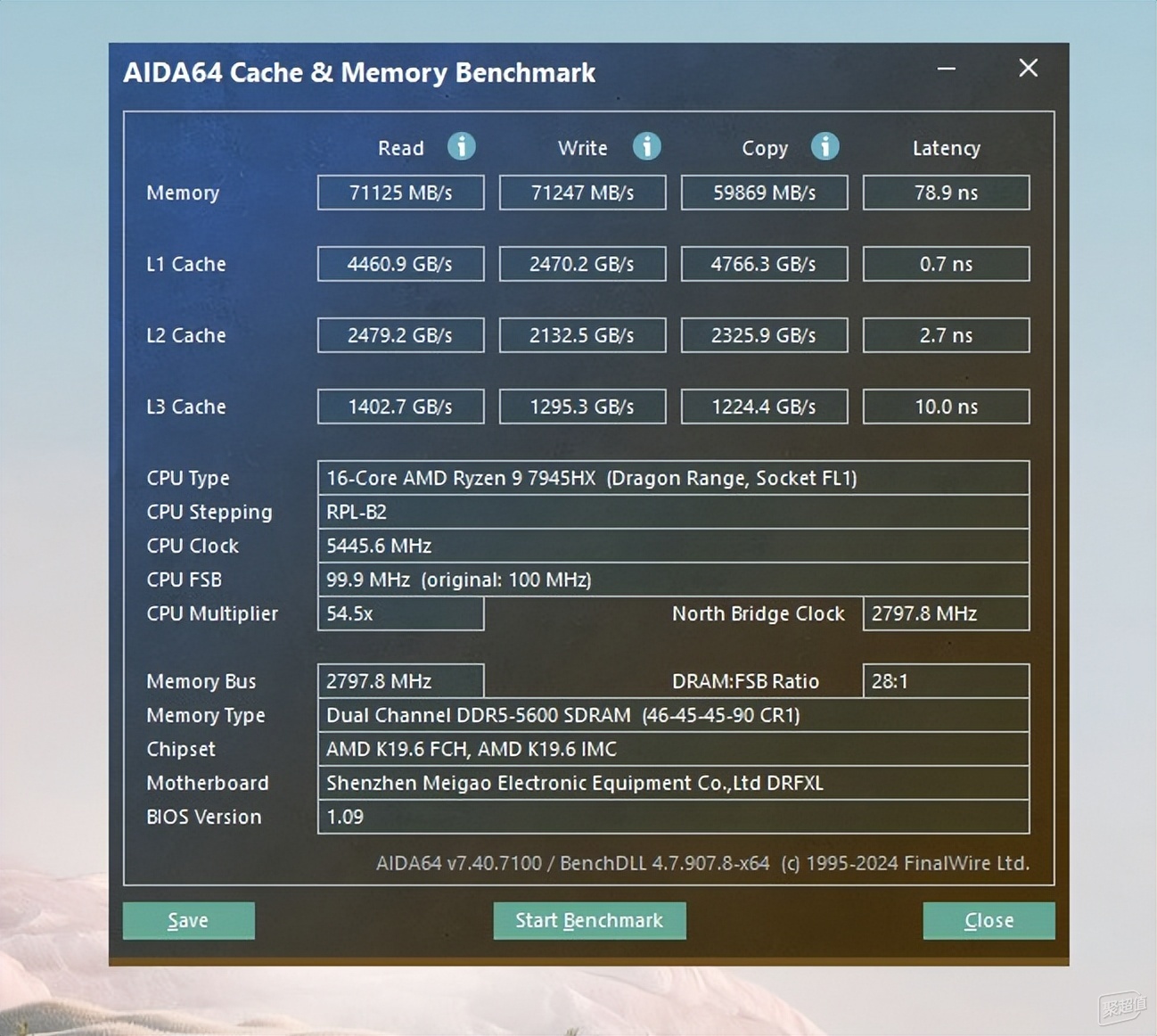Click the CPU Stepping label
Viewport: 1157px width, 1036px height.
pos(209,513)
